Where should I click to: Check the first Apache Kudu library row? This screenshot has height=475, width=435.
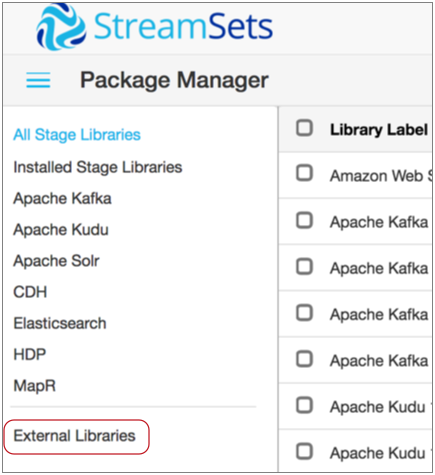pyautogui.click(x=304, y=405)
